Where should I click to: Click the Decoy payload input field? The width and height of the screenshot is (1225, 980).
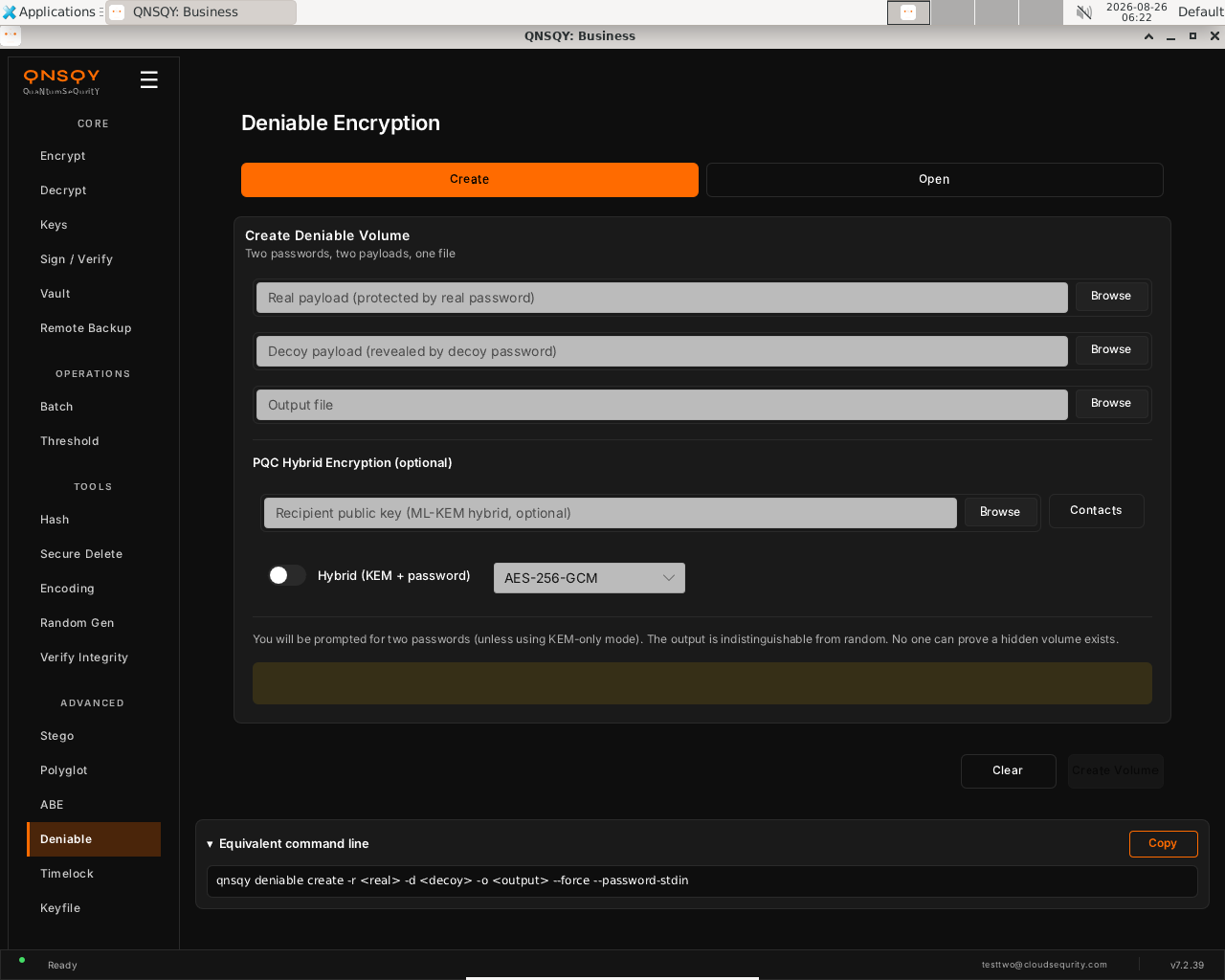(x=662, y=351)
